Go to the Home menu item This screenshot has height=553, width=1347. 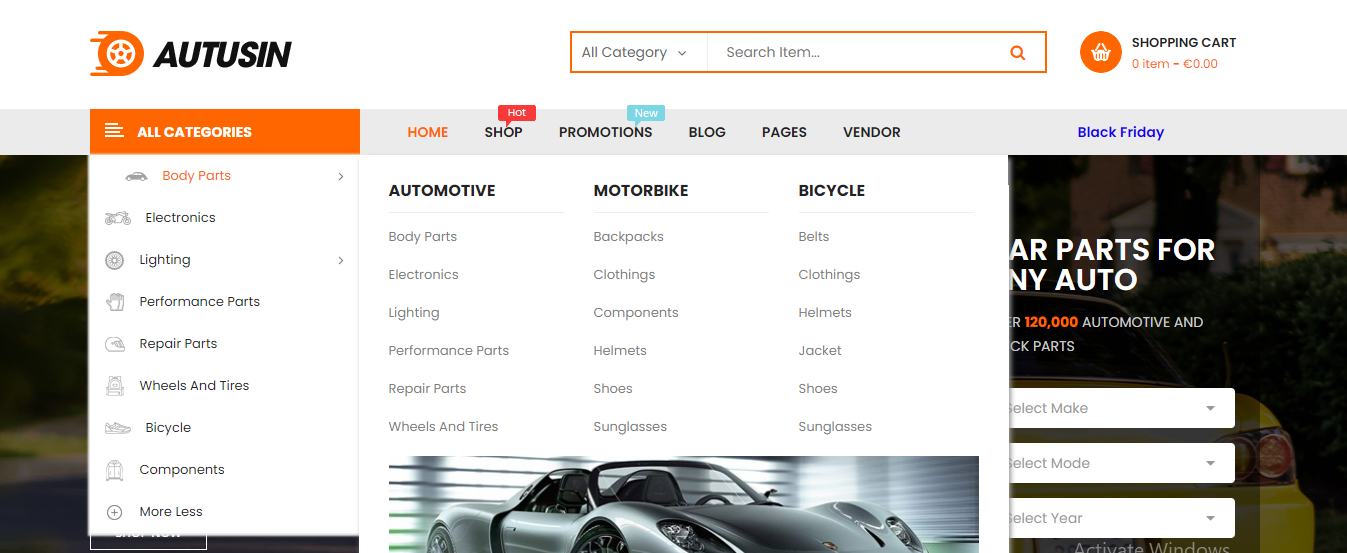(428, 132)
